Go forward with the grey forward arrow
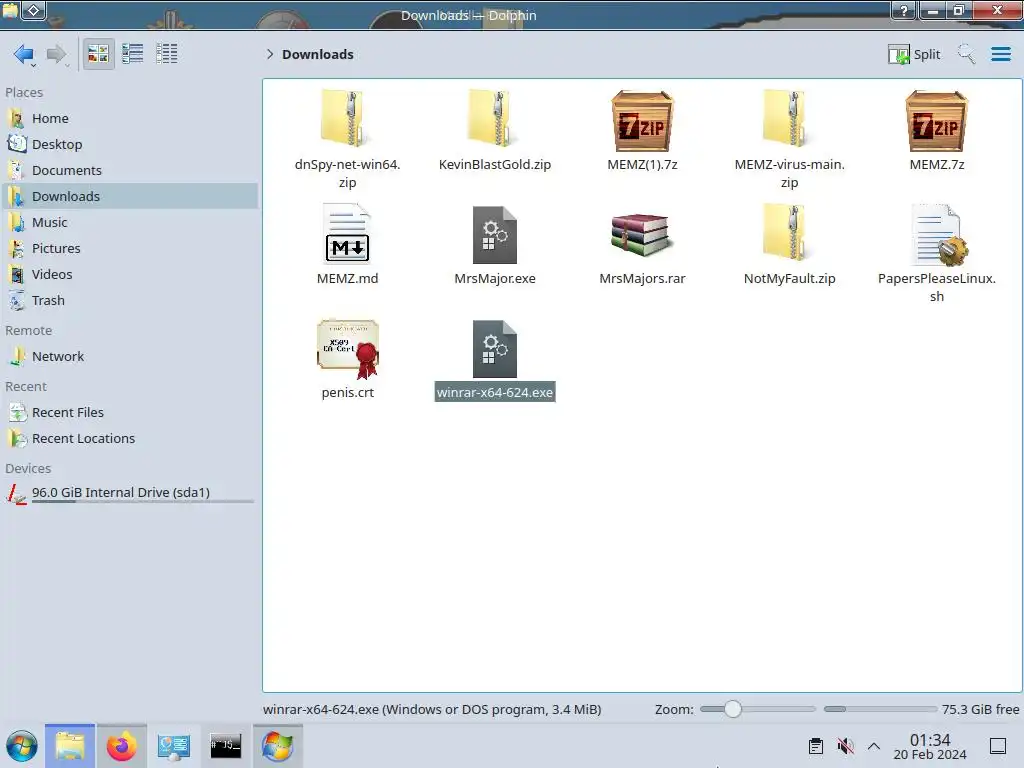The height and width of the screenshot is (768, 1024). [x=57, y=54]
